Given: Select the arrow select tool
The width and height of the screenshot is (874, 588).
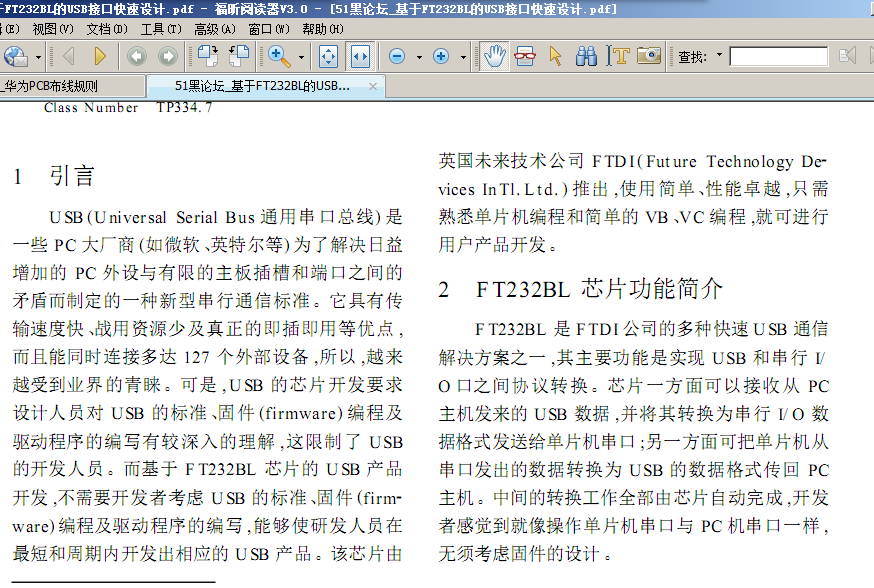Looking at the screenshot, I should click(555, 56).
